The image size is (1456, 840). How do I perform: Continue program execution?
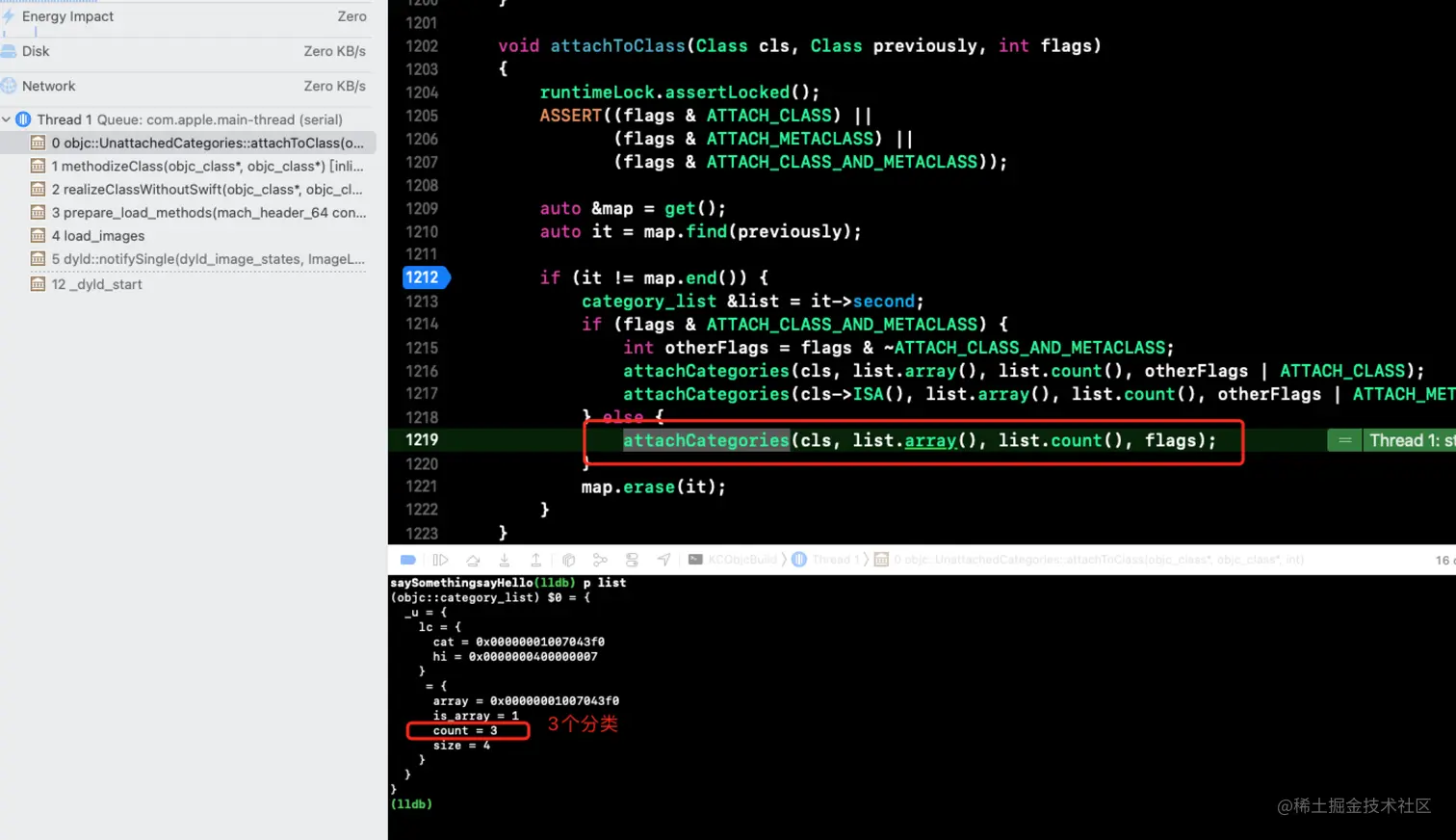(441, 560)
